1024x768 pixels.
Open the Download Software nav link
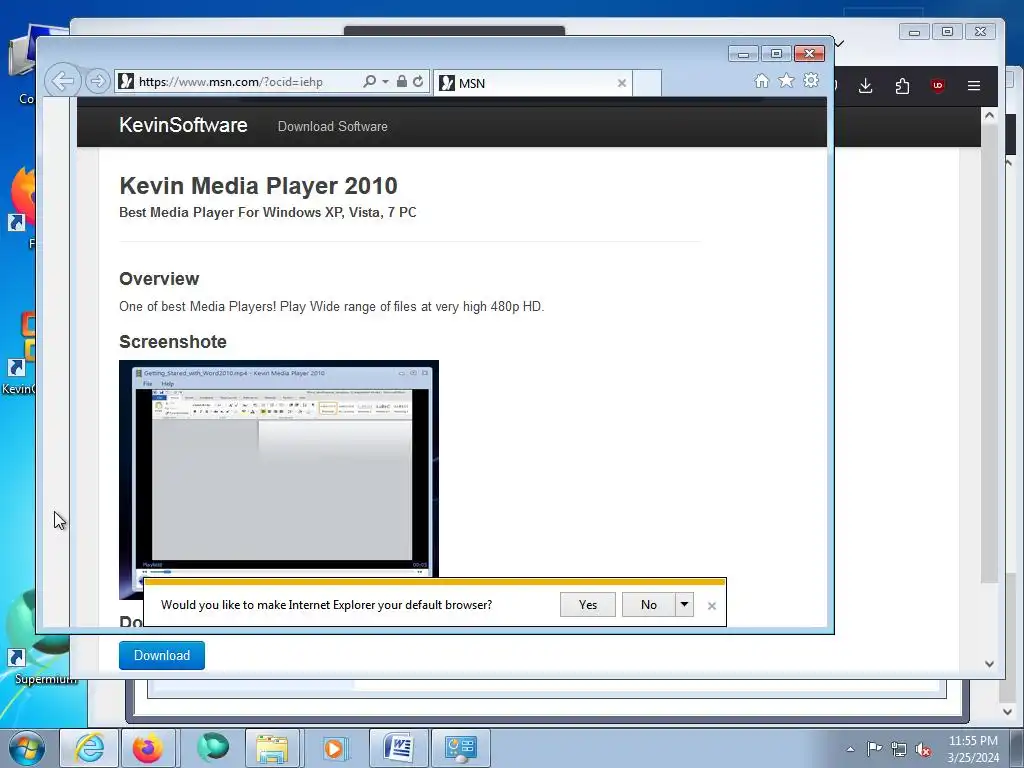pos(332,127)
